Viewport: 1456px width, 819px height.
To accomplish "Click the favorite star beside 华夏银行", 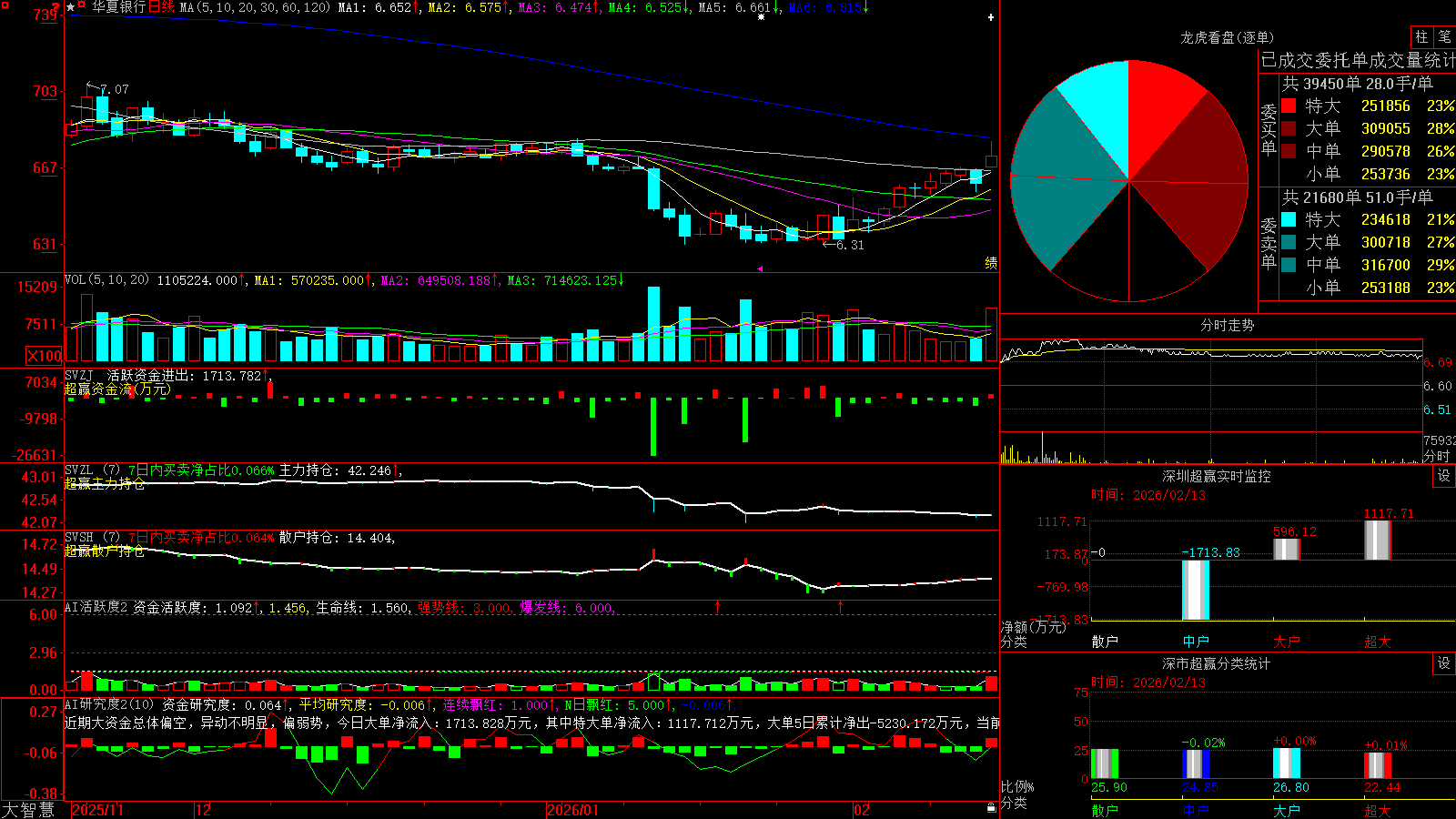I will [x=71, y=7].
